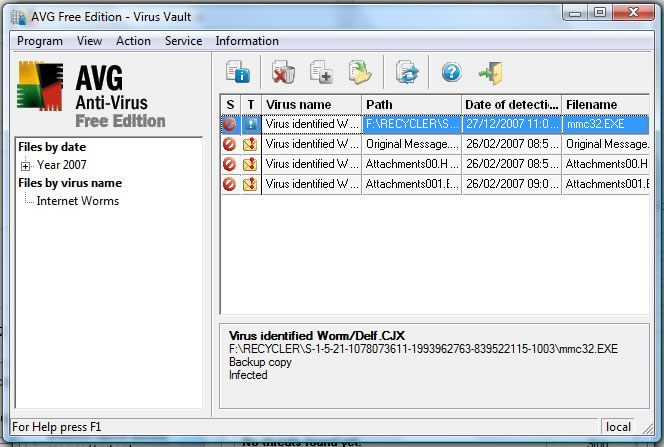This screenshot has height=447, width=664.
Task: Click the Original Message path cell
Action: 412,144
